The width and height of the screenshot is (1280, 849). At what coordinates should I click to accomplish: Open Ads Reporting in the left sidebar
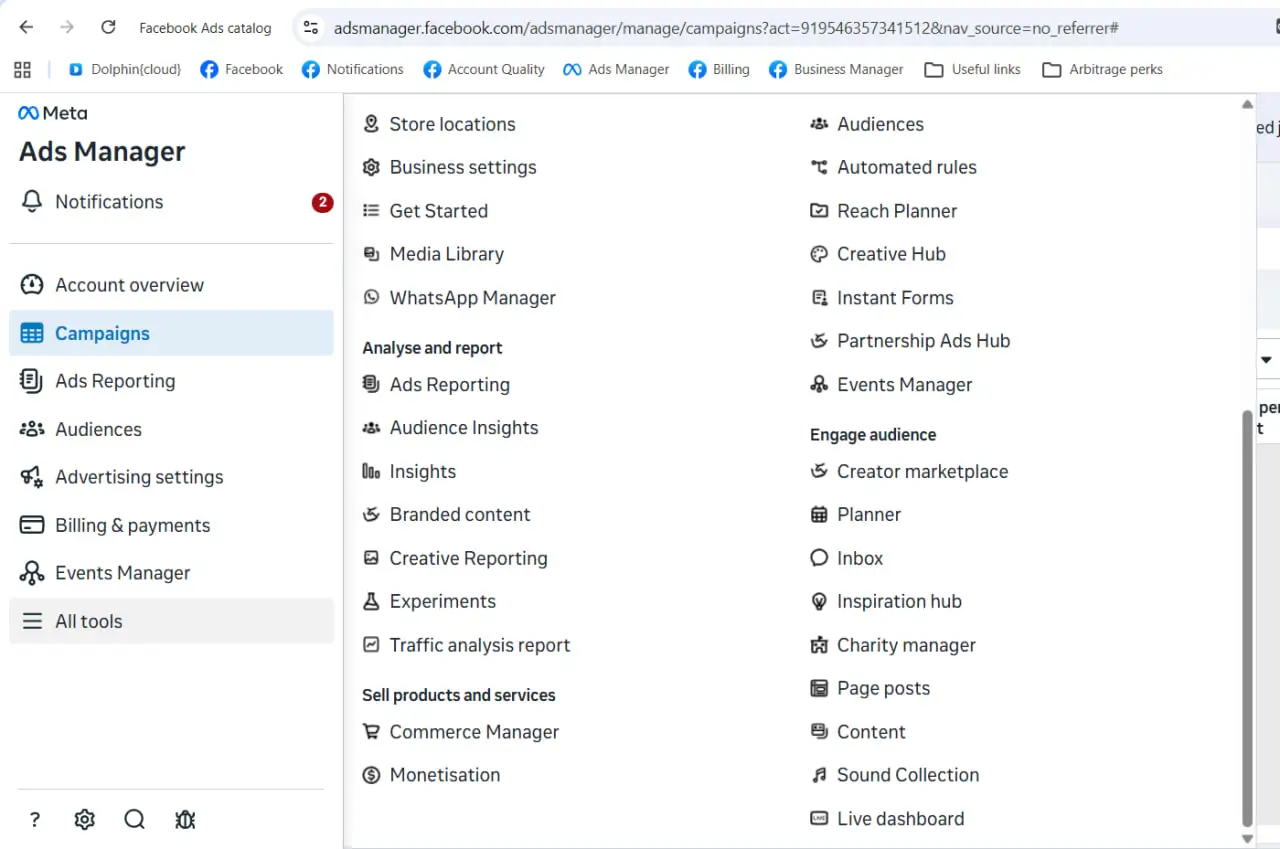point(171,381)
